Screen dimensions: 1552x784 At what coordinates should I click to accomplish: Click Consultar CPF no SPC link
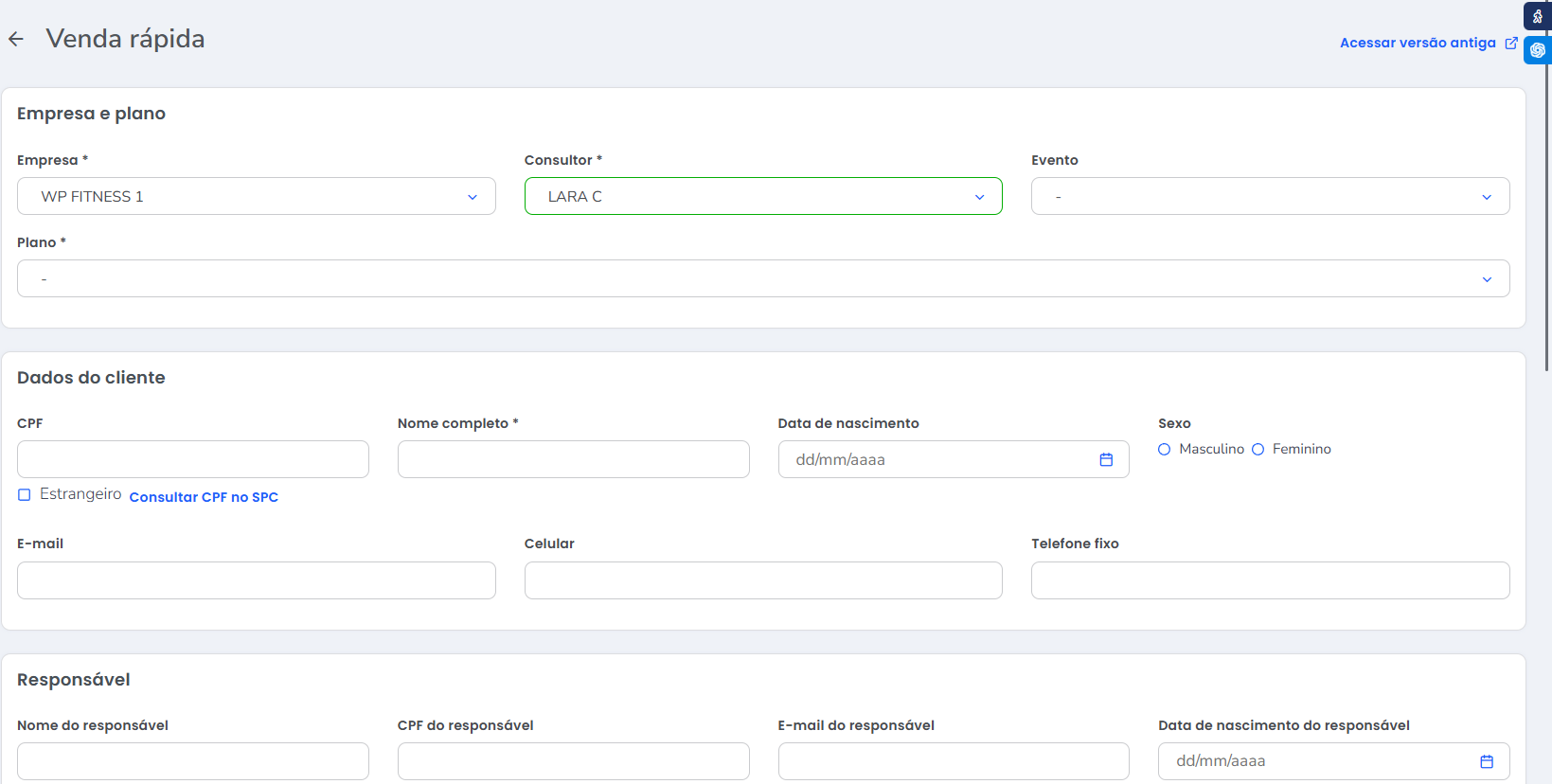point(204,497)
